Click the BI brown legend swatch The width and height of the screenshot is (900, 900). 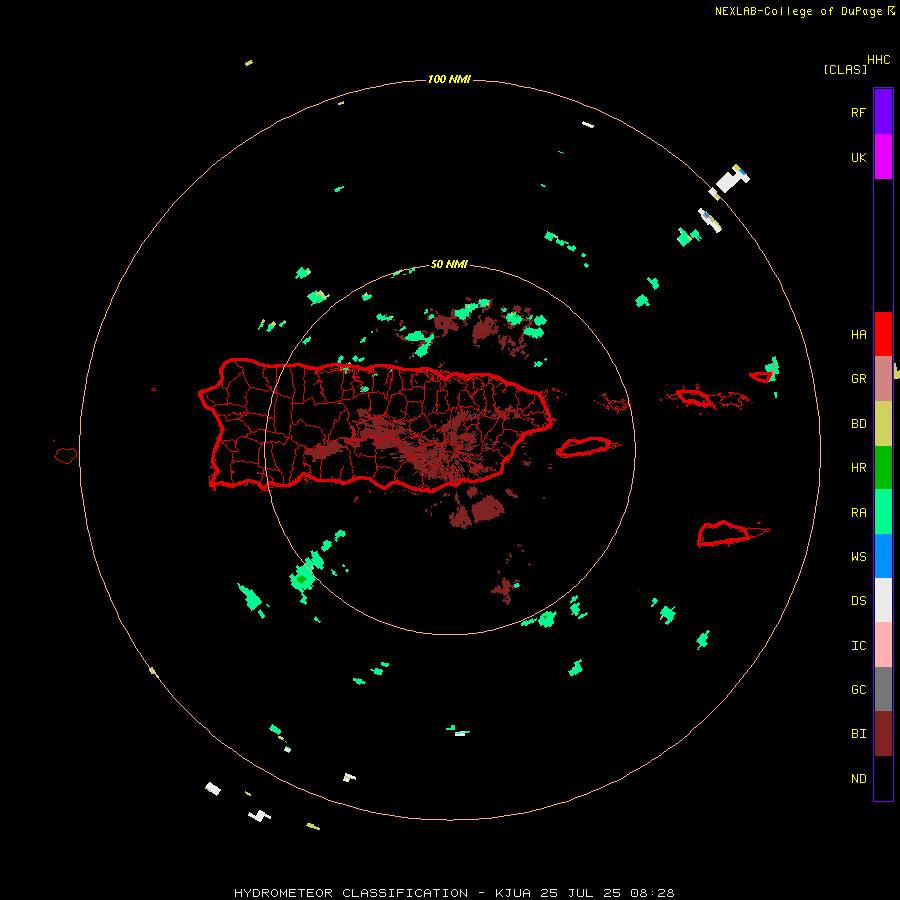coord(883,734)
